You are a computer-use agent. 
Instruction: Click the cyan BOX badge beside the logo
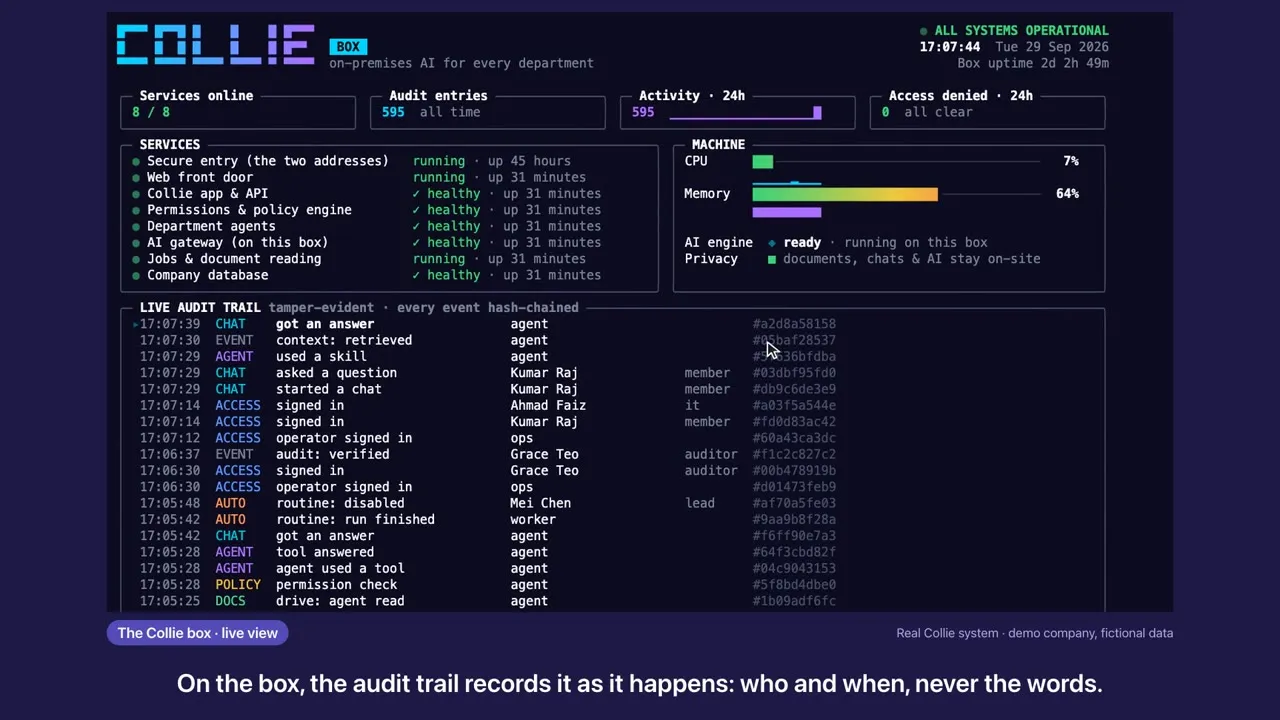tap(348, 46)
